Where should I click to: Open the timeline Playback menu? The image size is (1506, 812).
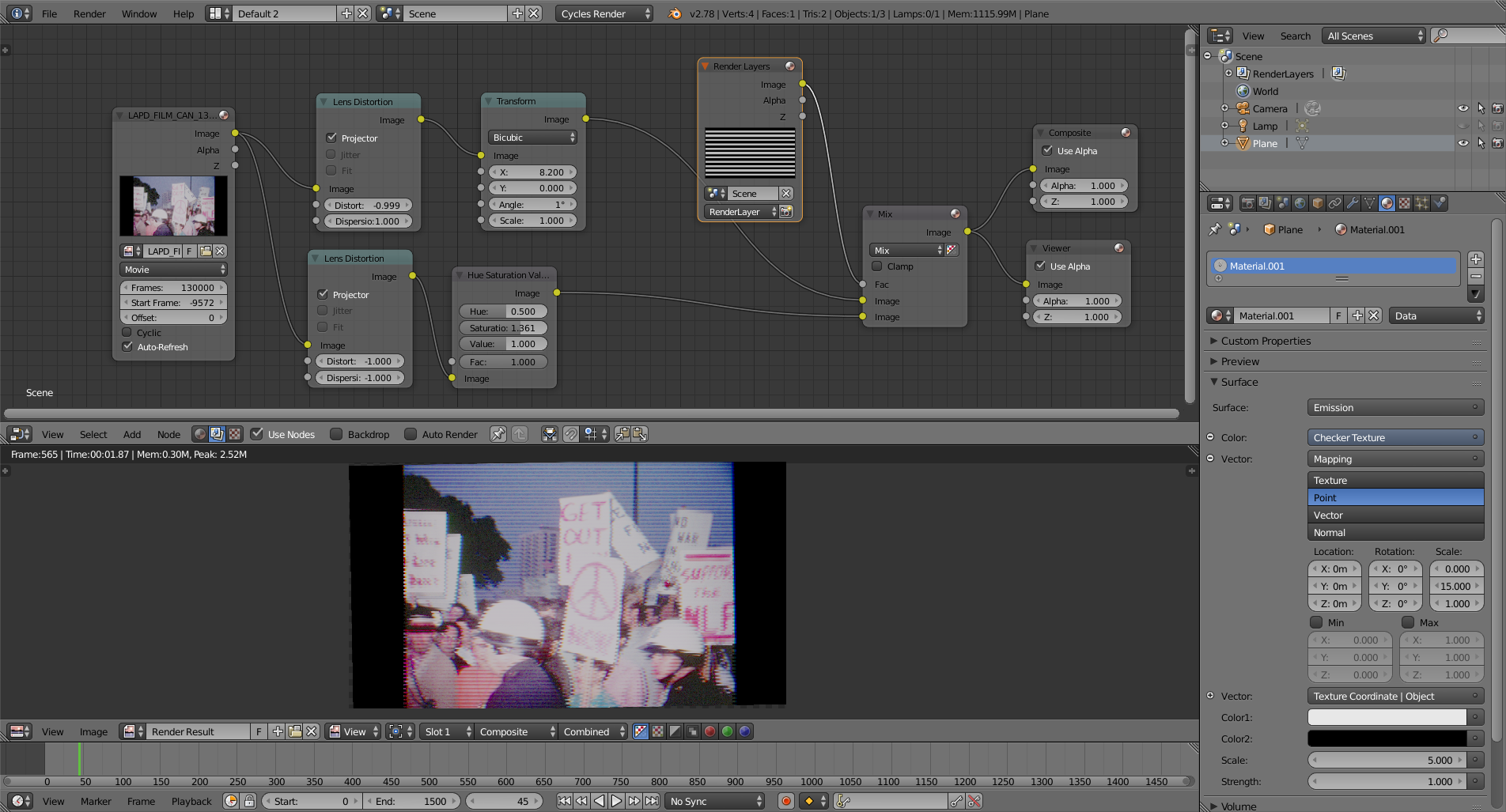[x=191, y=801]
